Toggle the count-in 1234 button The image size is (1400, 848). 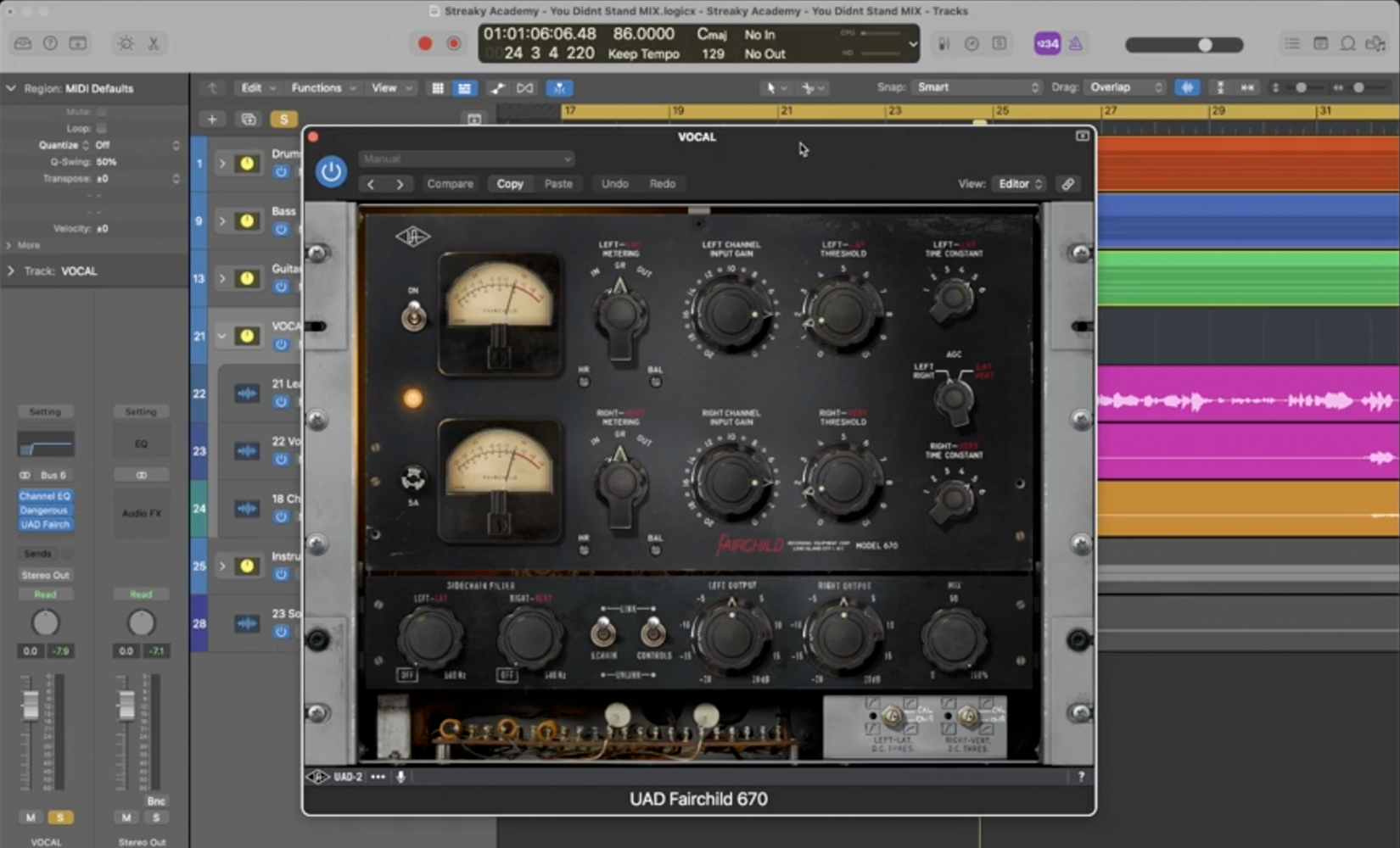[1047, 43]
